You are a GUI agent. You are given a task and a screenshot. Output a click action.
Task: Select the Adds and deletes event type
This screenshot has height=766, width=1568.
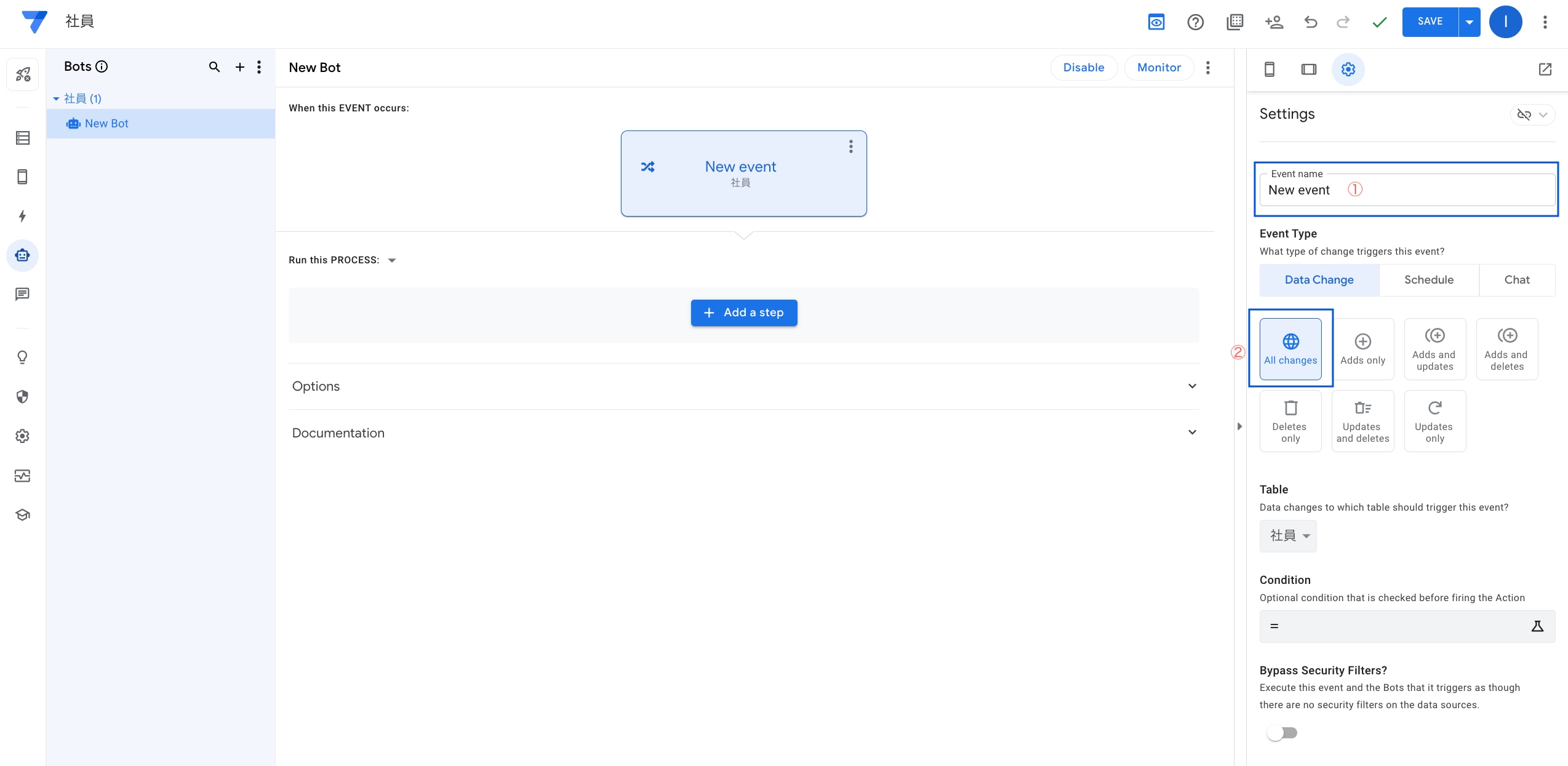coord(1507,349)
